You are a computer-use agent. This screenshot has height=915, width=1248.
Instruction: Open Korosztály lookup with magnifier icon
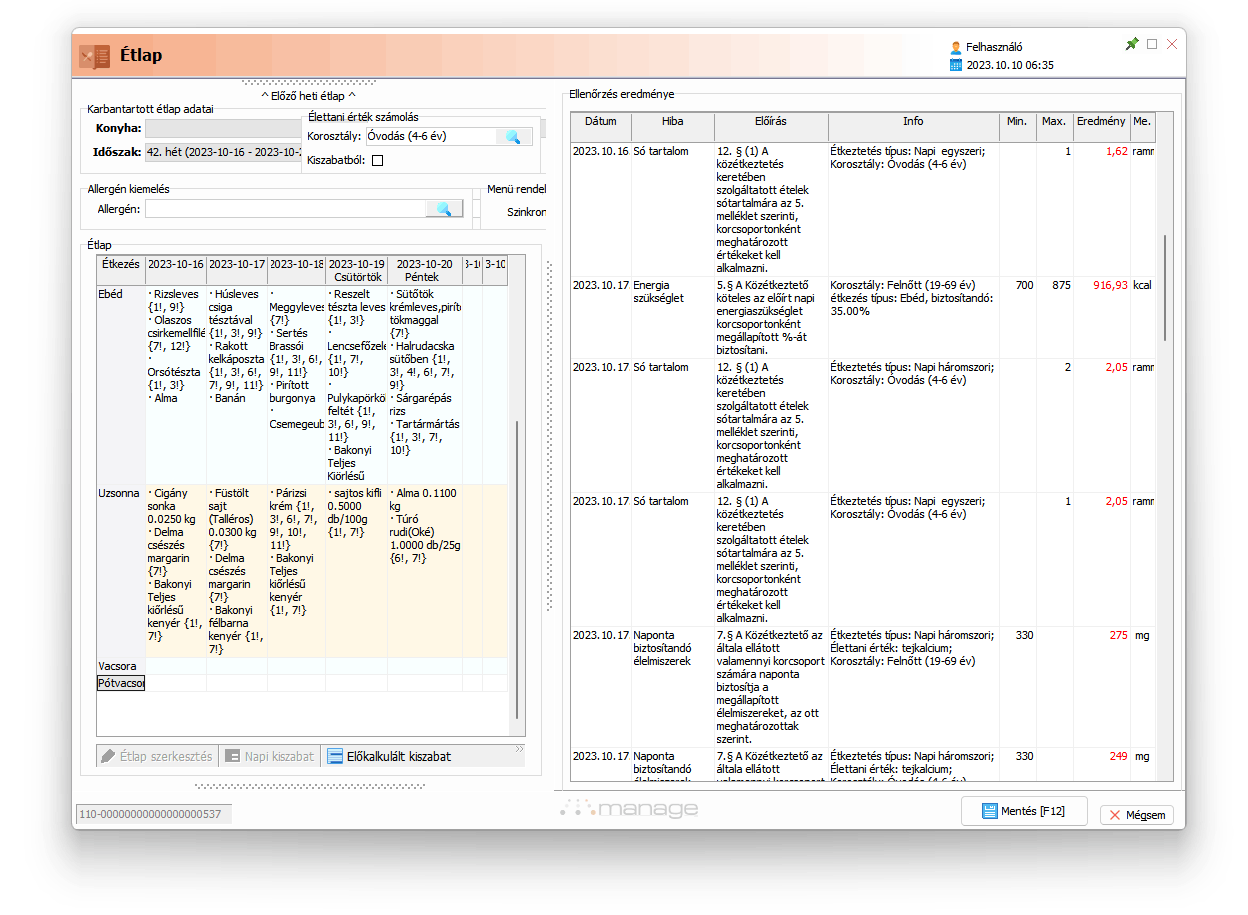click(x=512, y=137)
